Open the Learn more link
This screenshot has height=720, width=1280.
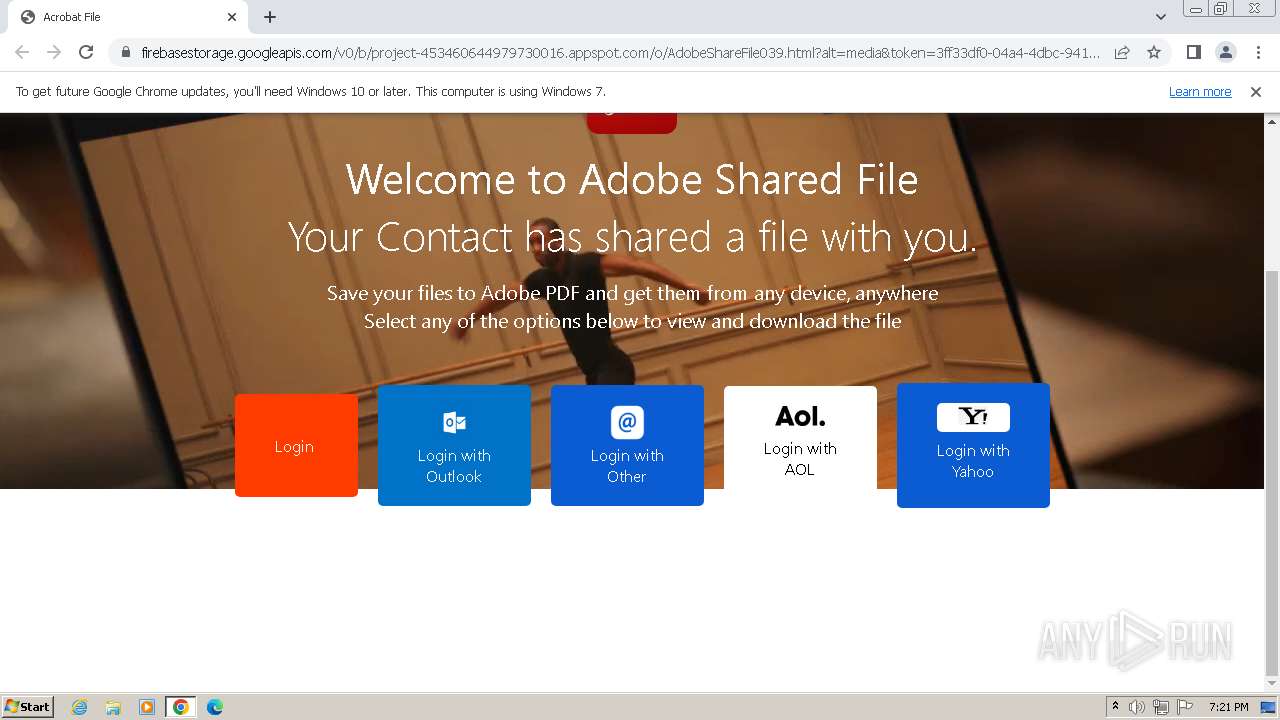1200,91
